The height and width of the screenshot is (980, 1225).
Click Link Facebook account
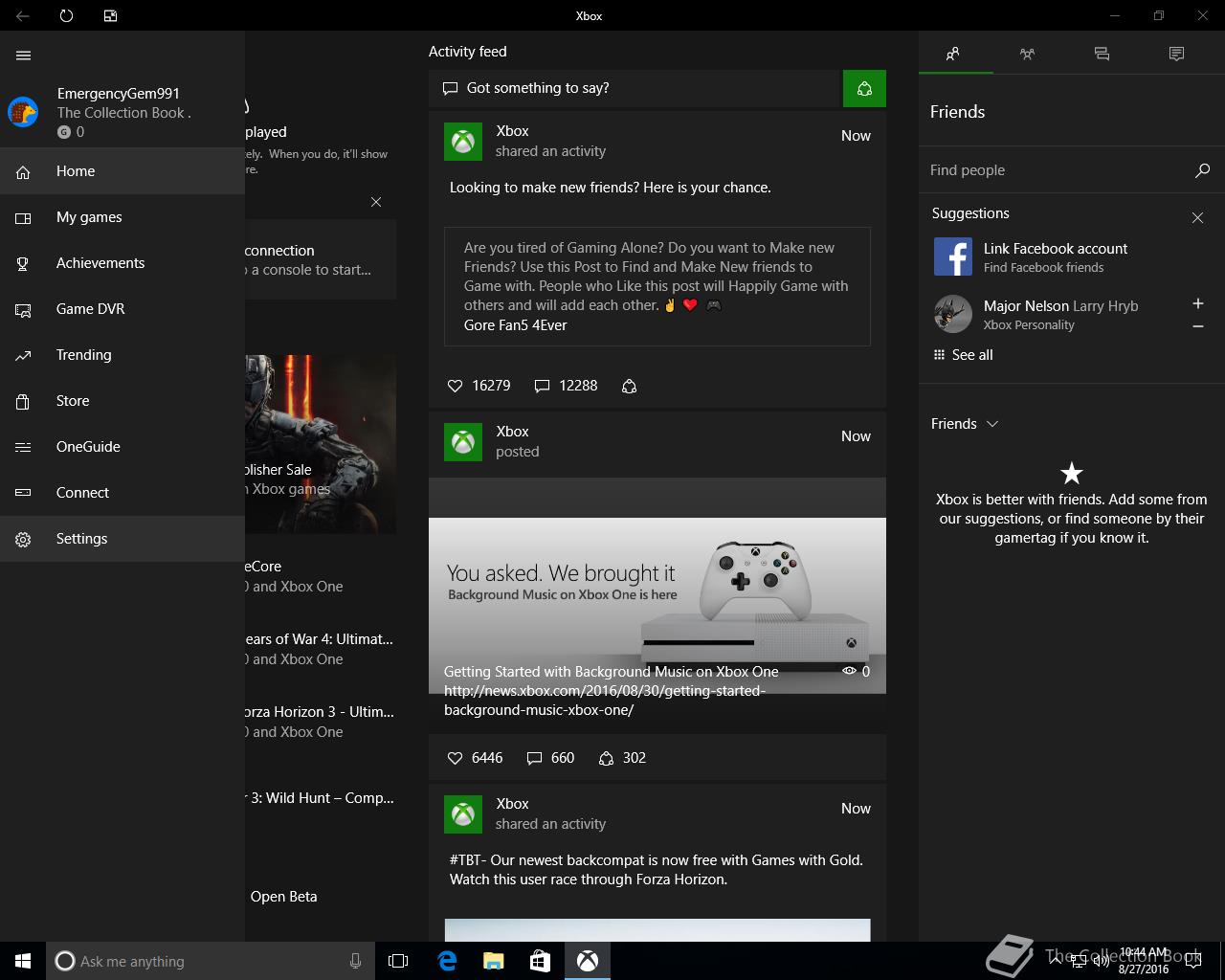tap(1055, 249)
